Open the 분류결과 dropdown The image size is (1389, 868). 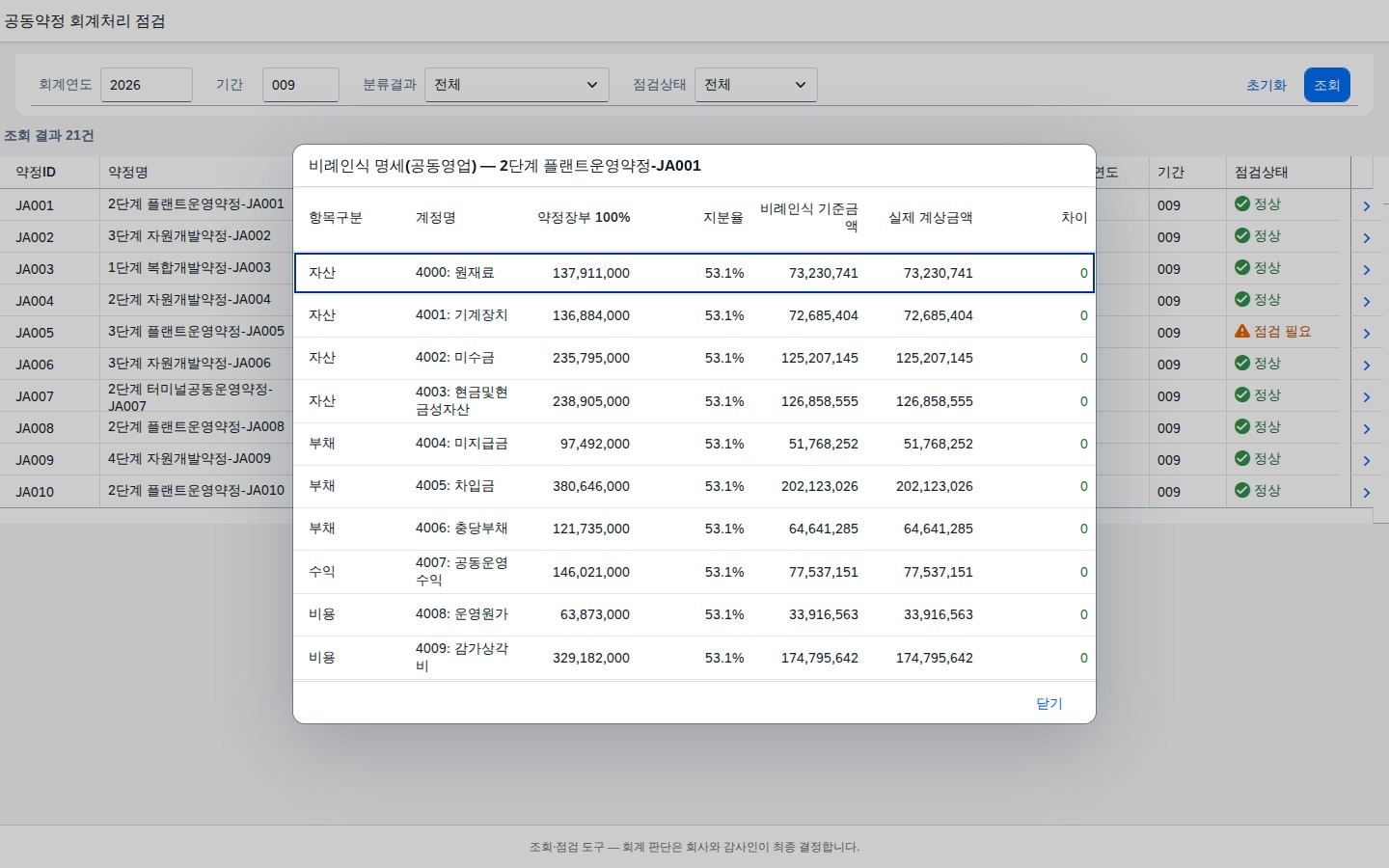click(x=517, y=85)
